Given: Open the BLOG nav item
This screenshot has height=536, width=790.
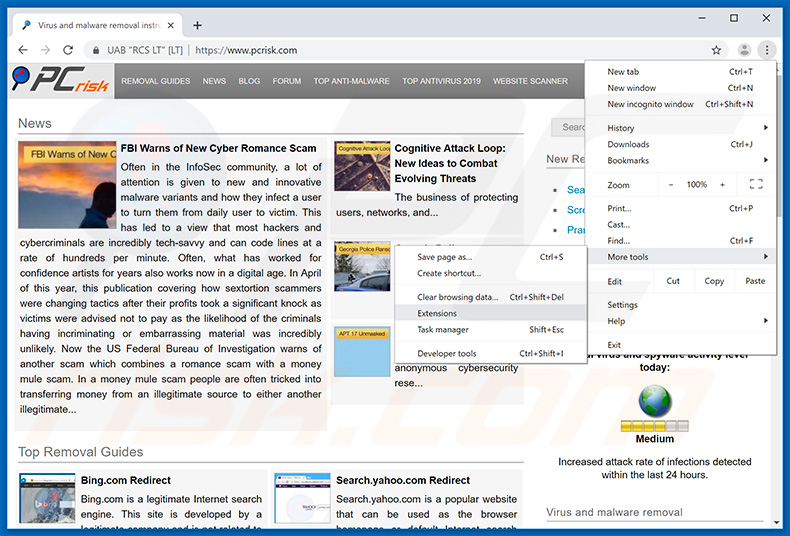Looking at the screenshot, I should click(249, 81).
